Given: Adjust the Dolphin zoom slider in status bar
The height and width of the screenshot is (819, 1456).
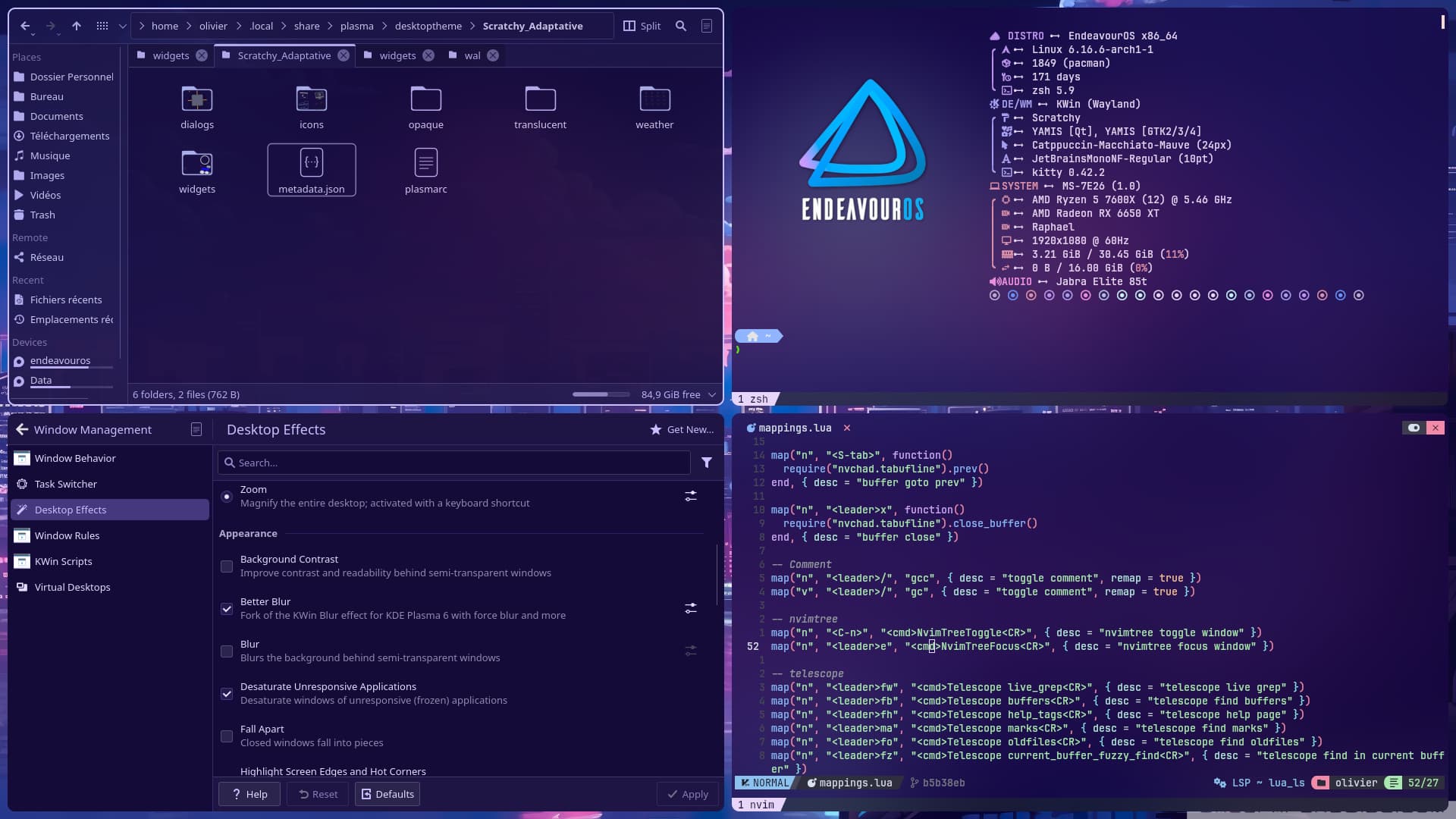Looking at the screenshot, I should coord(601,394).
